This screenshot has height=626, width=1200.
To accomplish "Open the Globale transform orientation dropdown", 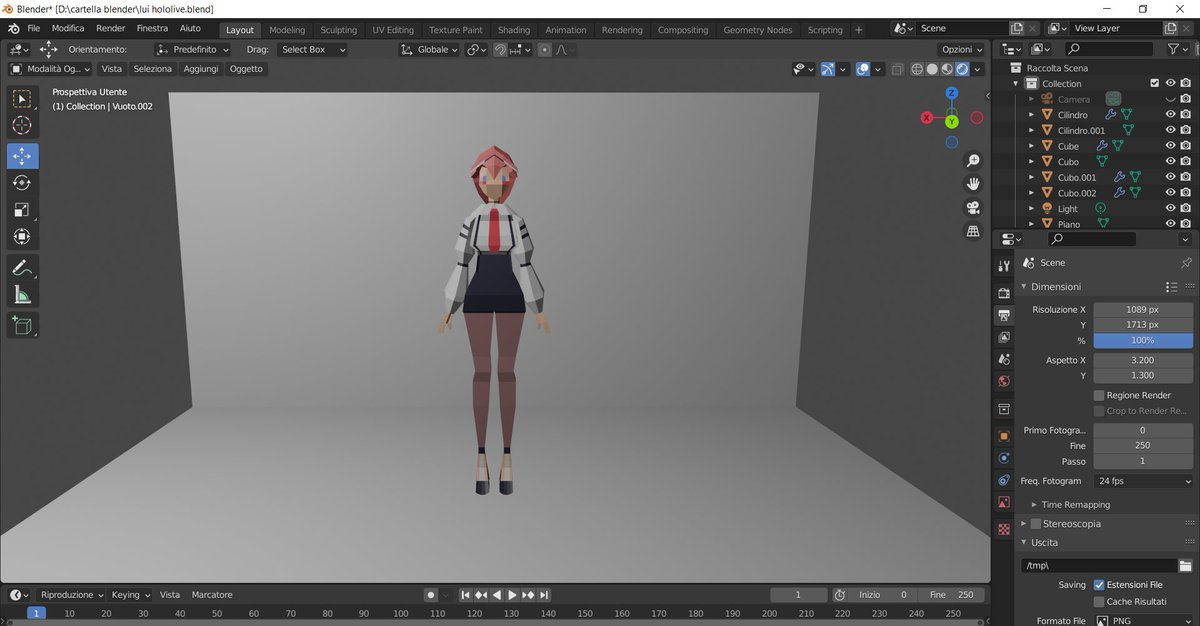I will [x=429, y=49].
